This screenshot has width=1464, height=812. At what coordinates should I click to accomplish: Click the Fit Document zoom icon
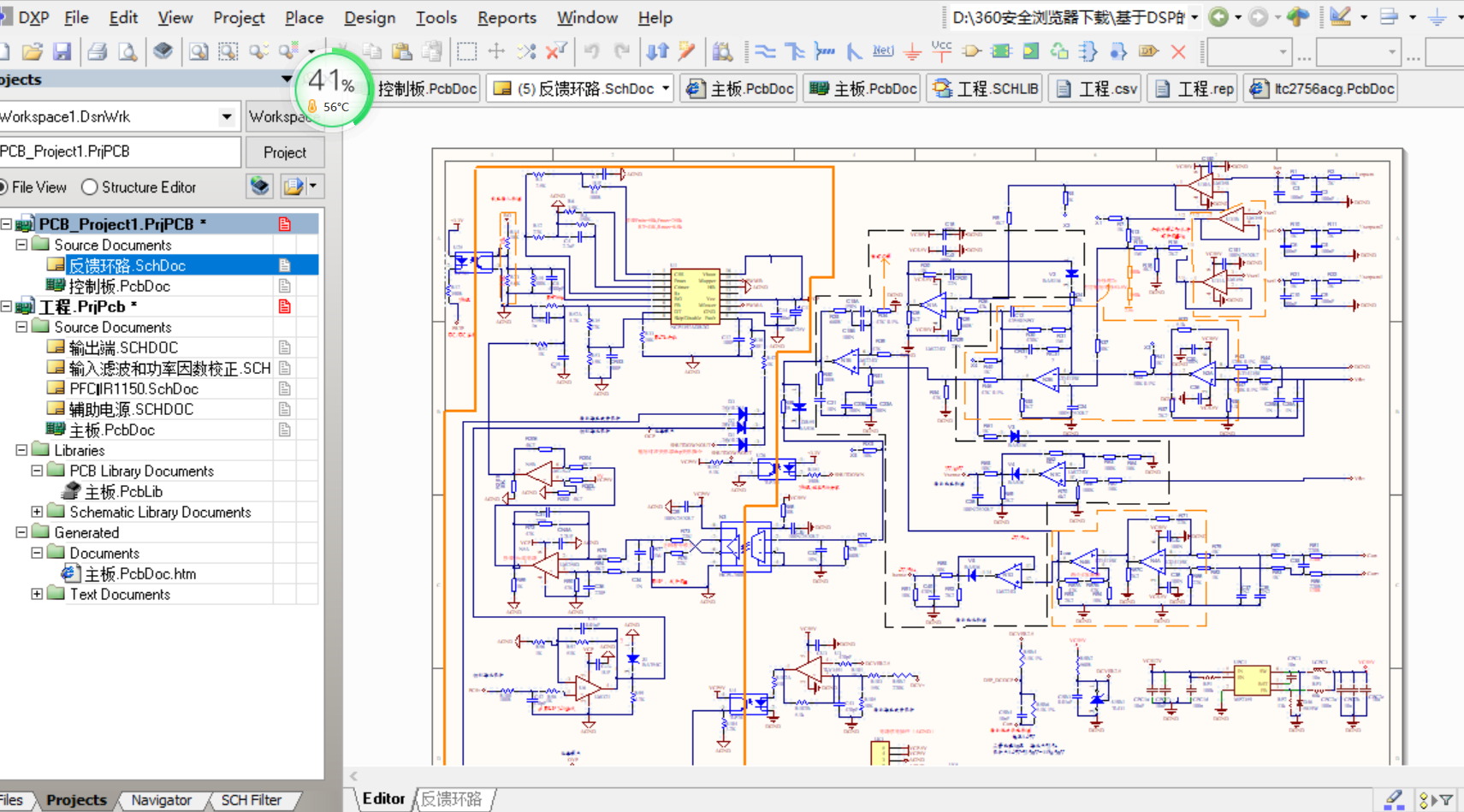point(199,52)
